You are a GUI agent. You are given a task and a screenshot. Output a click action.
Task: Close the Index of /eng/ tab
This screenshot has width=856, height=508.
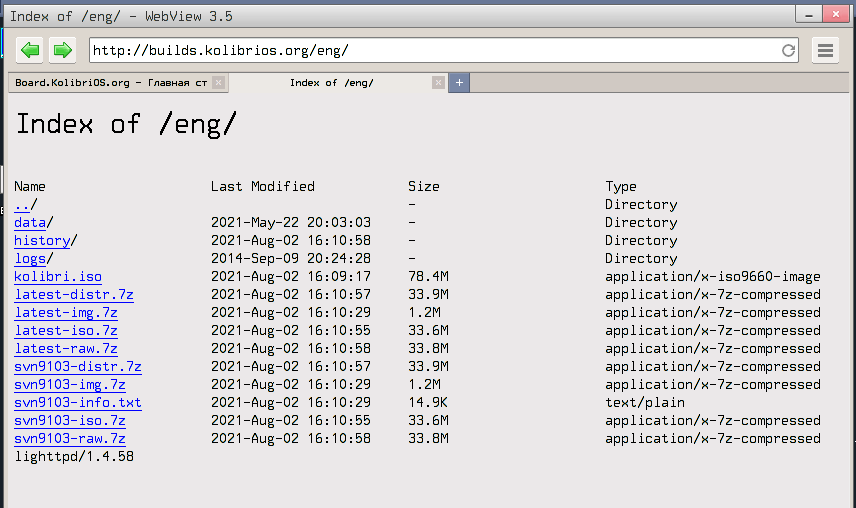coord(438,83)
